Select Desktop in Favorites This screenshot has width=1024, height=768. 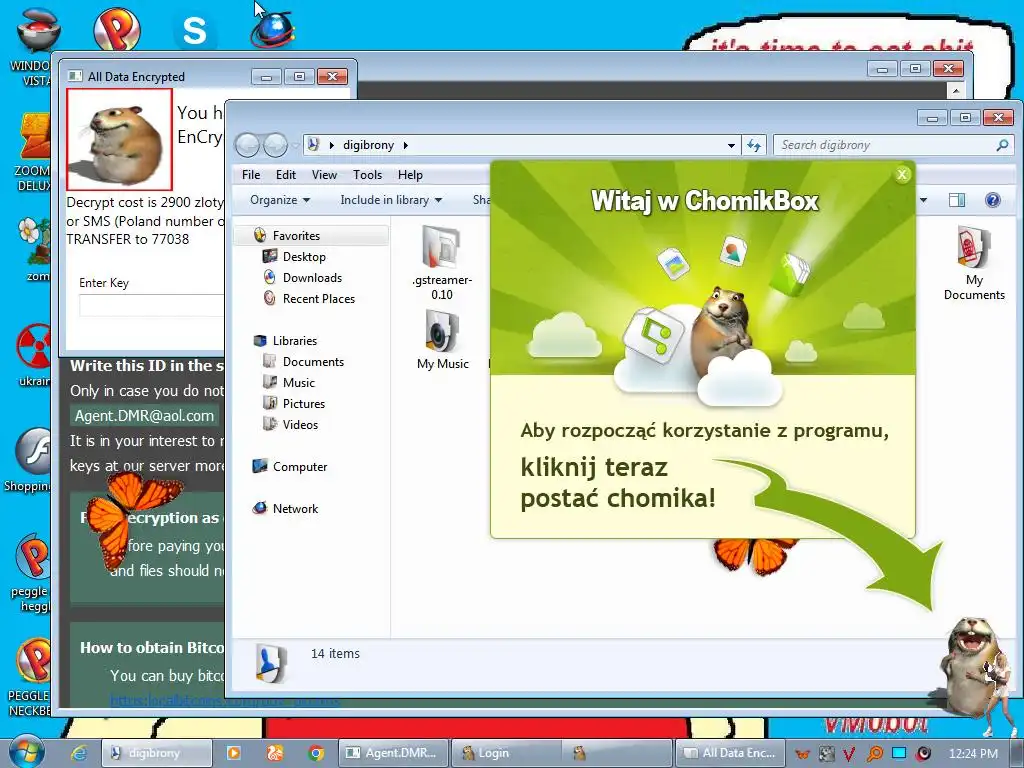[x=304, y=257]
